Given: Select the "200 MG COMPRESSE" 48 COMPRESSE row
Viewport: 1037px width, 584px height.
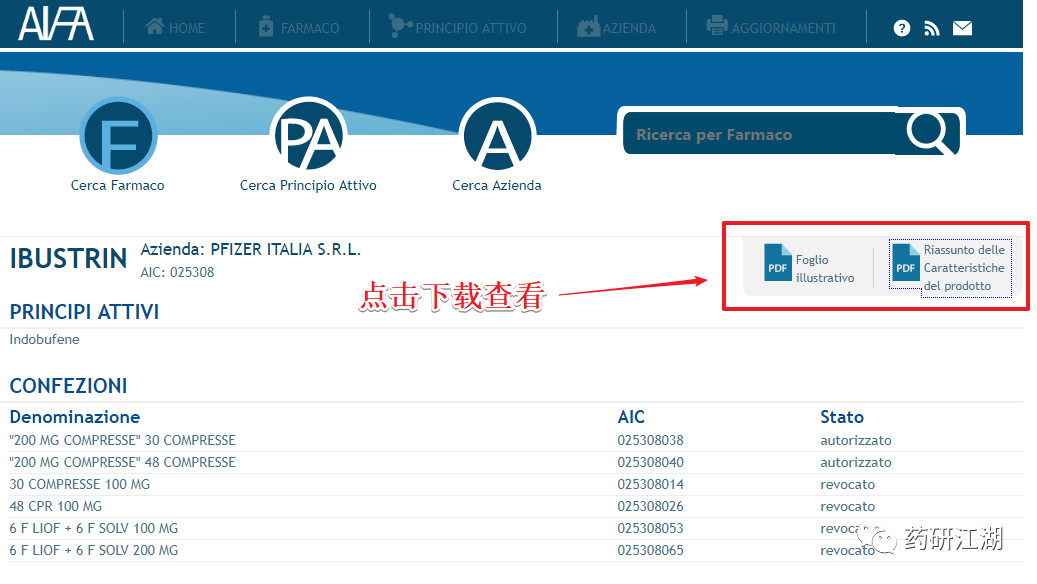Looking at the screenshot, I should pos(516,462).
